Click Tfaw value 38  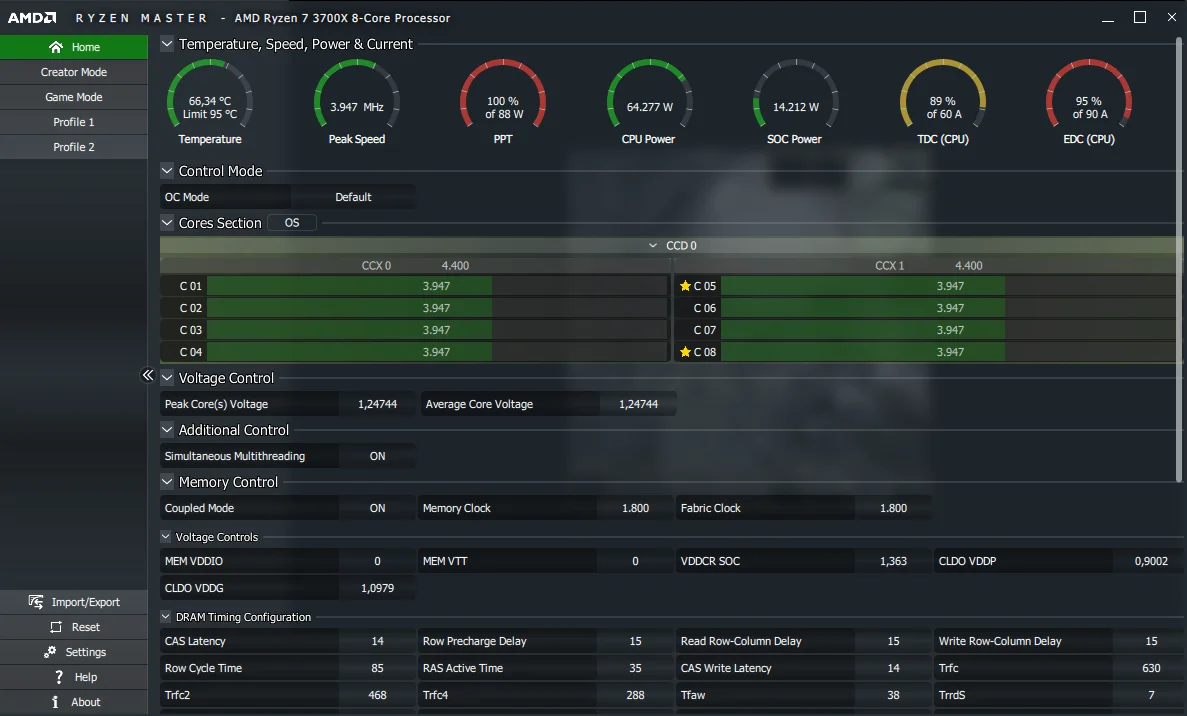(x=893, y=695)
